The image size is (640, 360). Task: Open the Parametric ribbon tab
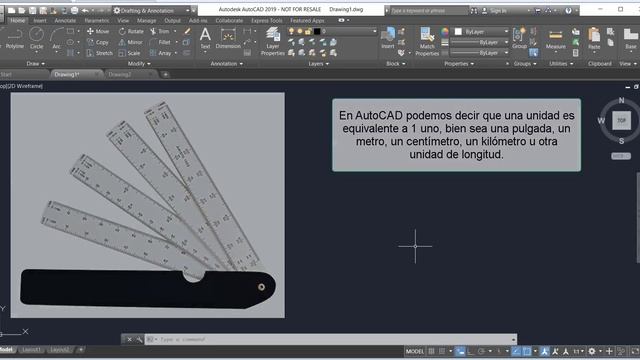97,20
